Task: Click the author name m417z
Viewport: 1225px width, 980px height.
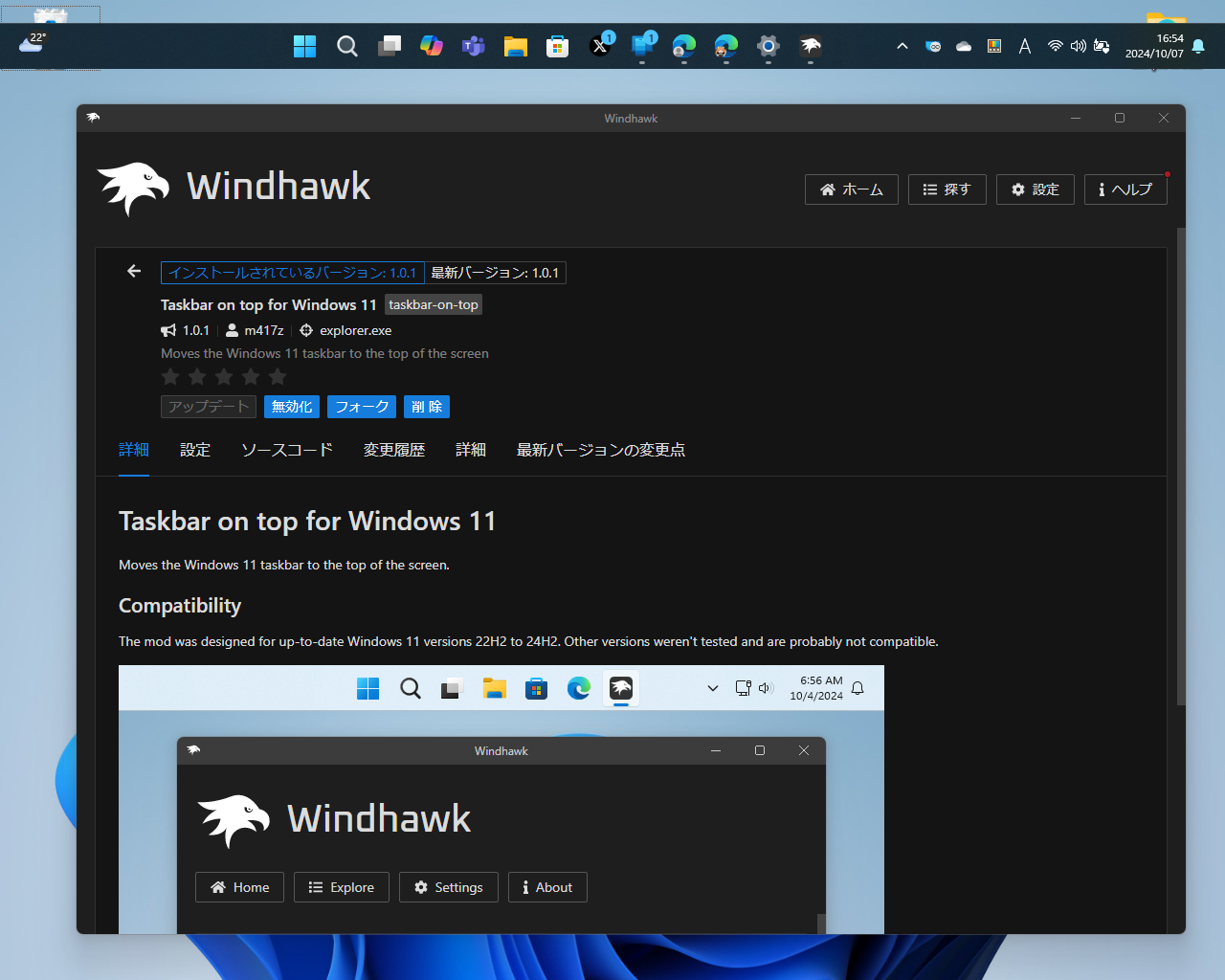Action: [264, 330]
